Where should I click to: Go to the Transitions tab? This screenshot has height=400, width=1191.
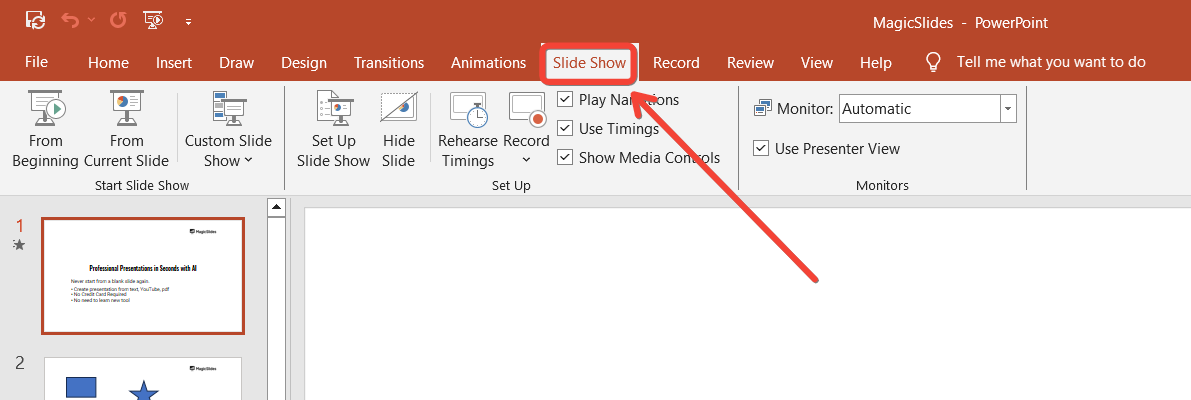point(389,63)
